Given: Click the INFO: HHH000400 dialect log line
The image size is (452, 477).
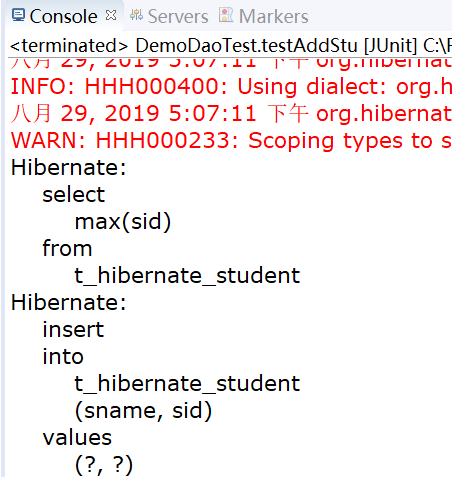Looking at the screenshot, I should click(231, 87).
